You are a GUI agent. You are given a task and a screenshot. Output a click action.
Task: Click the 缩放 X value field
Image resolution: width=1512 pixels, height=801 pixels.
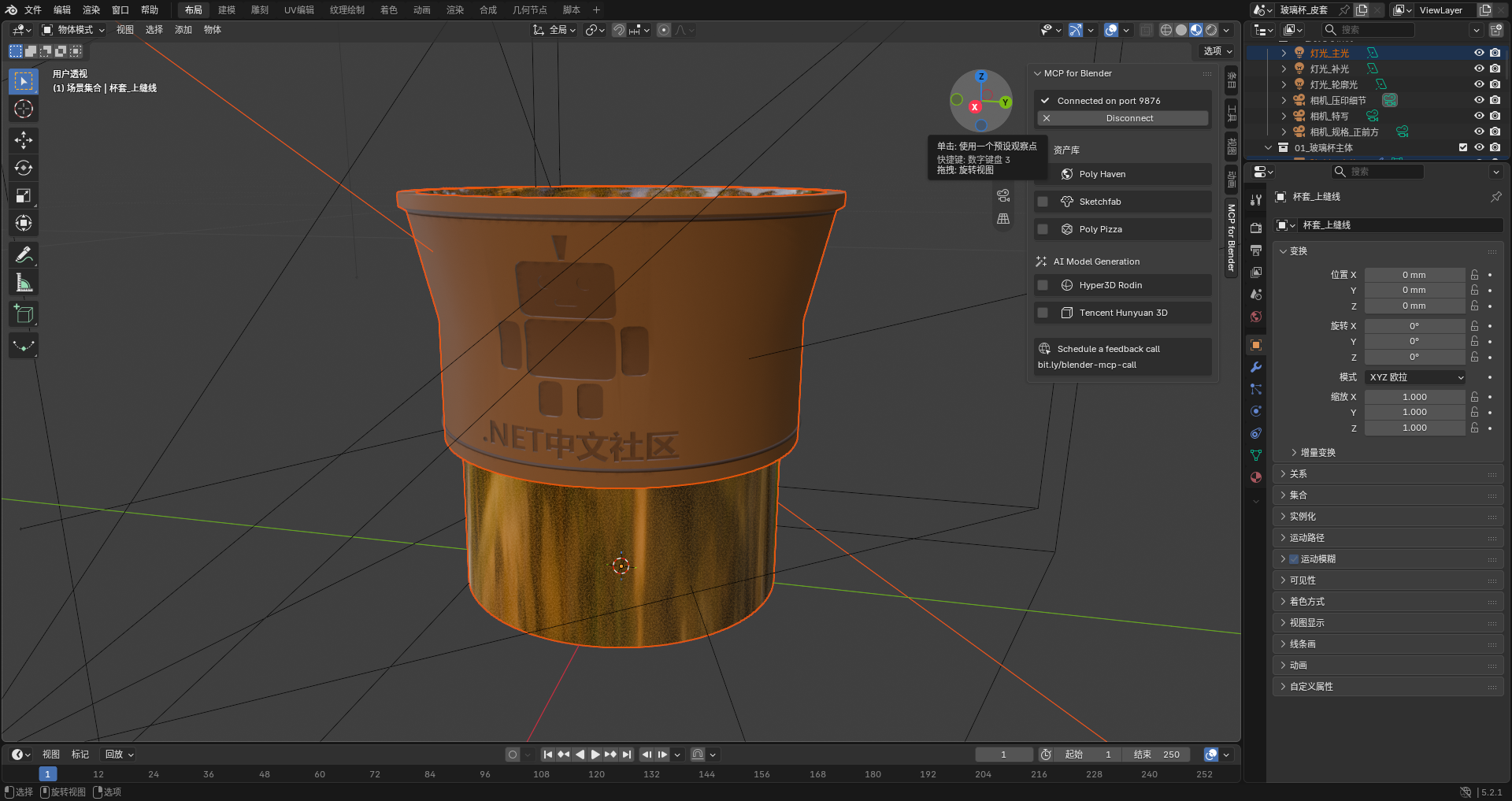(x=1415, y=397)
